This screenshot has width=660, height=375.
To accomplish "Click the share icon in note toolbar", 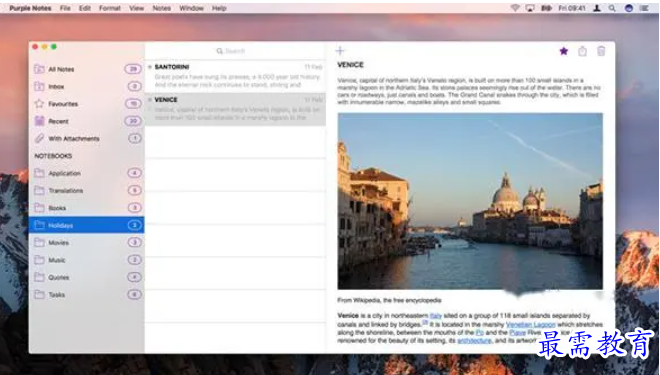I will point(582,51).
